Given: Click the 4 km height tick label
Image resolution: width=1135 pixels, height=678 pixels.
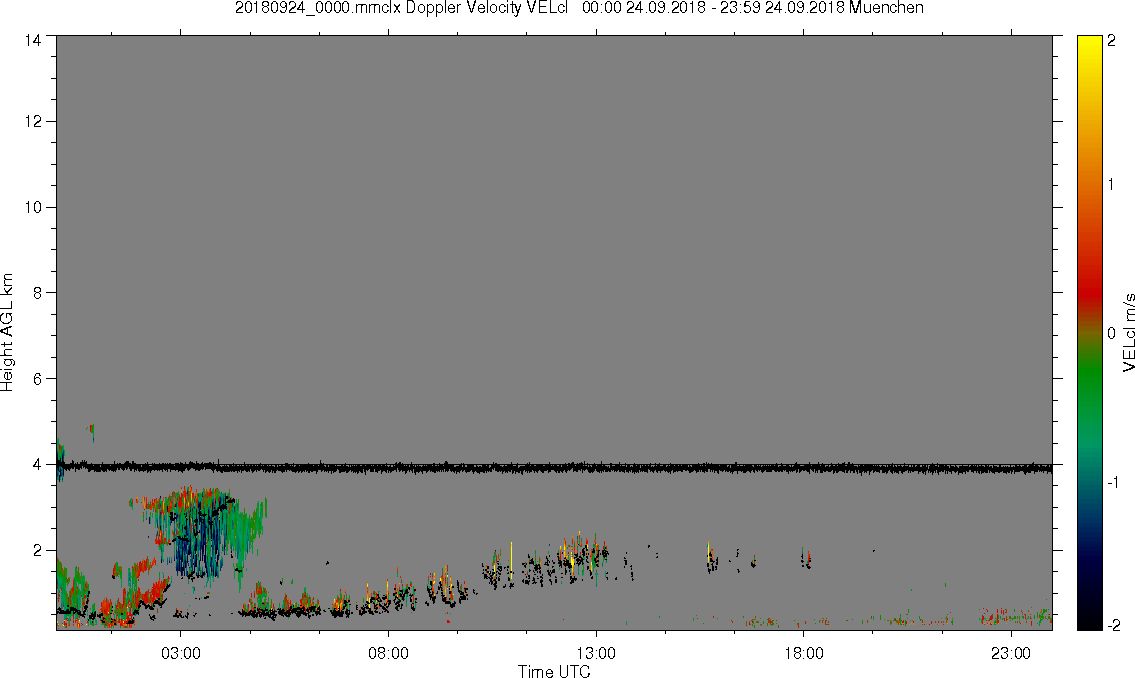Looking at the screenshot, I should 37,465.
